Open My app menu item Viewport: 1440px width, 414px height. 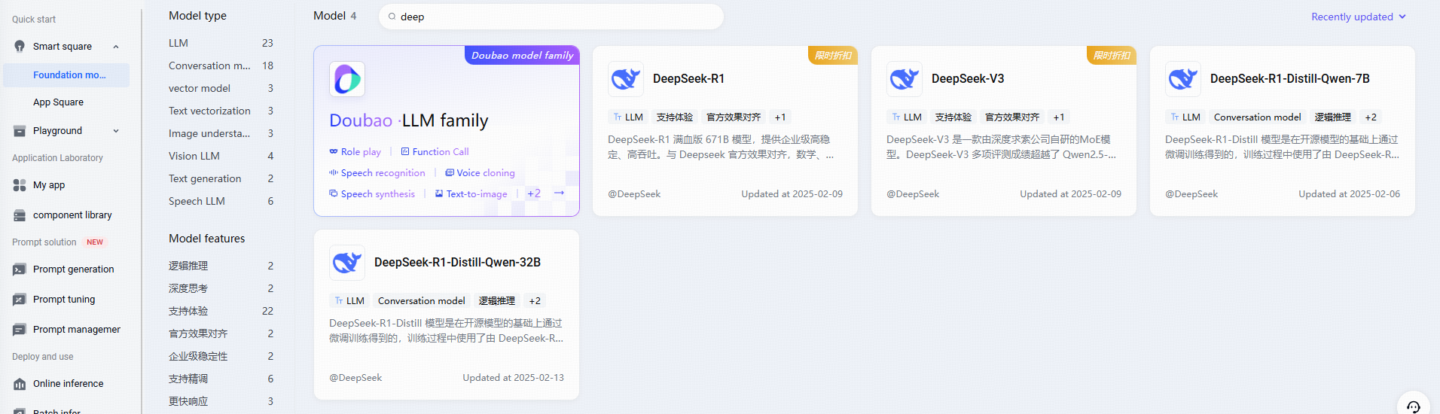pos(49,185)
